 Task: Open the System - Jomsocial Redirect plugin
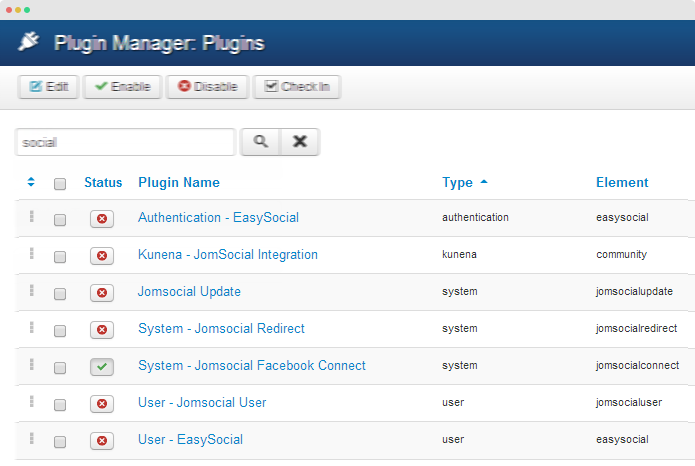221,329
